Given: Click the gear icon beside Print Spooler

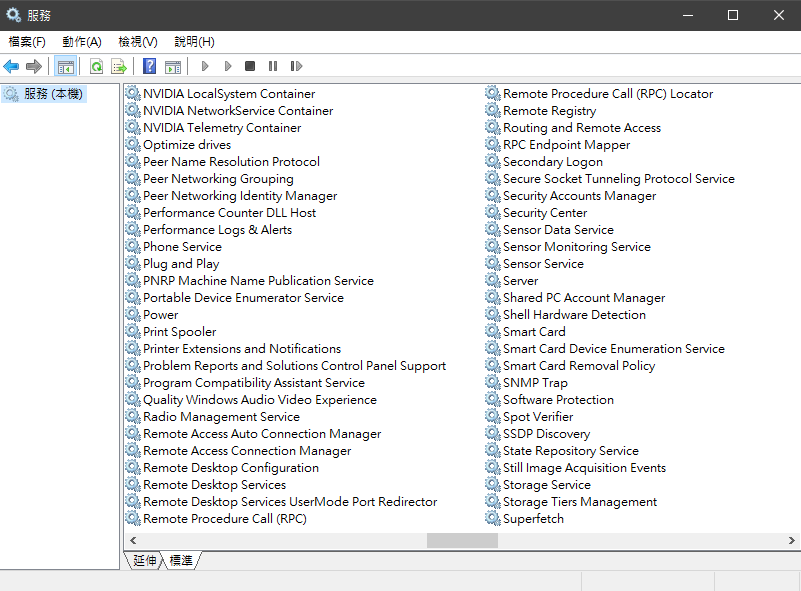Looking at the screenshot, I should point(133,332).
